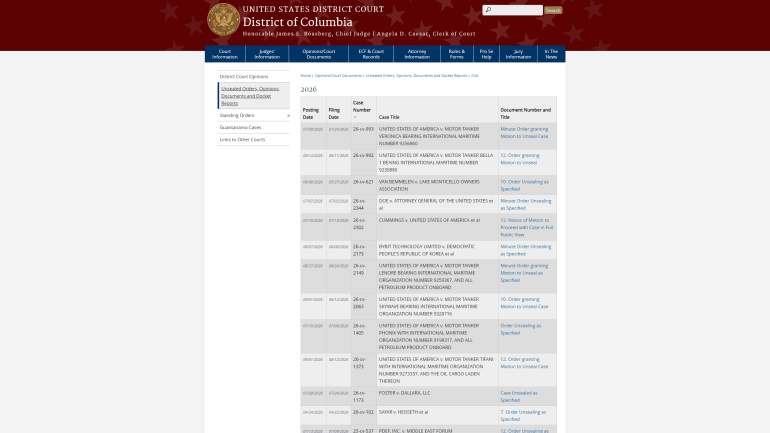Click Opinions/Court Documents breadcrumb

coord(338,76)
